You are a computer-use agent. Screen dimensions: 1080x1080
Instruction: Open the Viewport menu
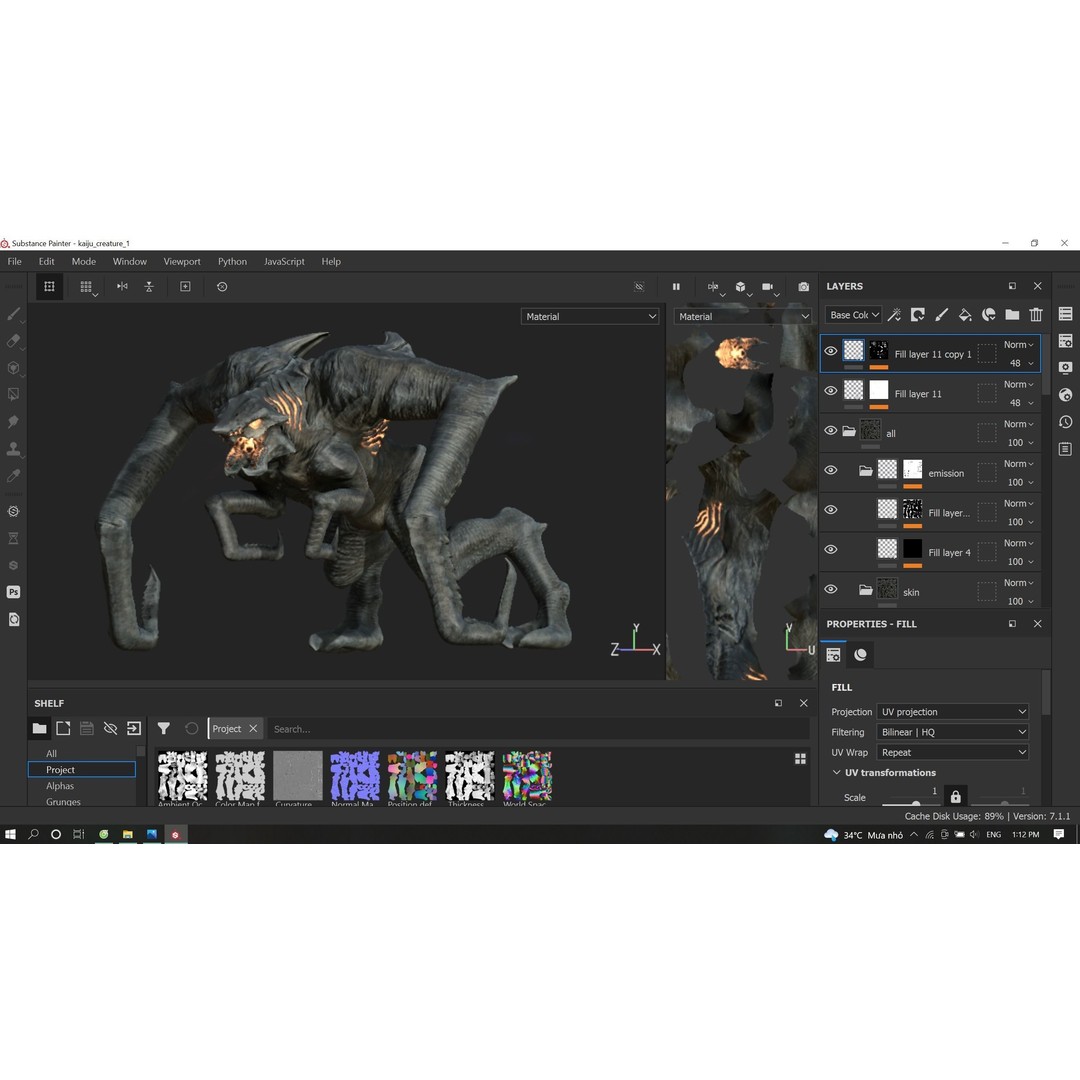(182, 262)
